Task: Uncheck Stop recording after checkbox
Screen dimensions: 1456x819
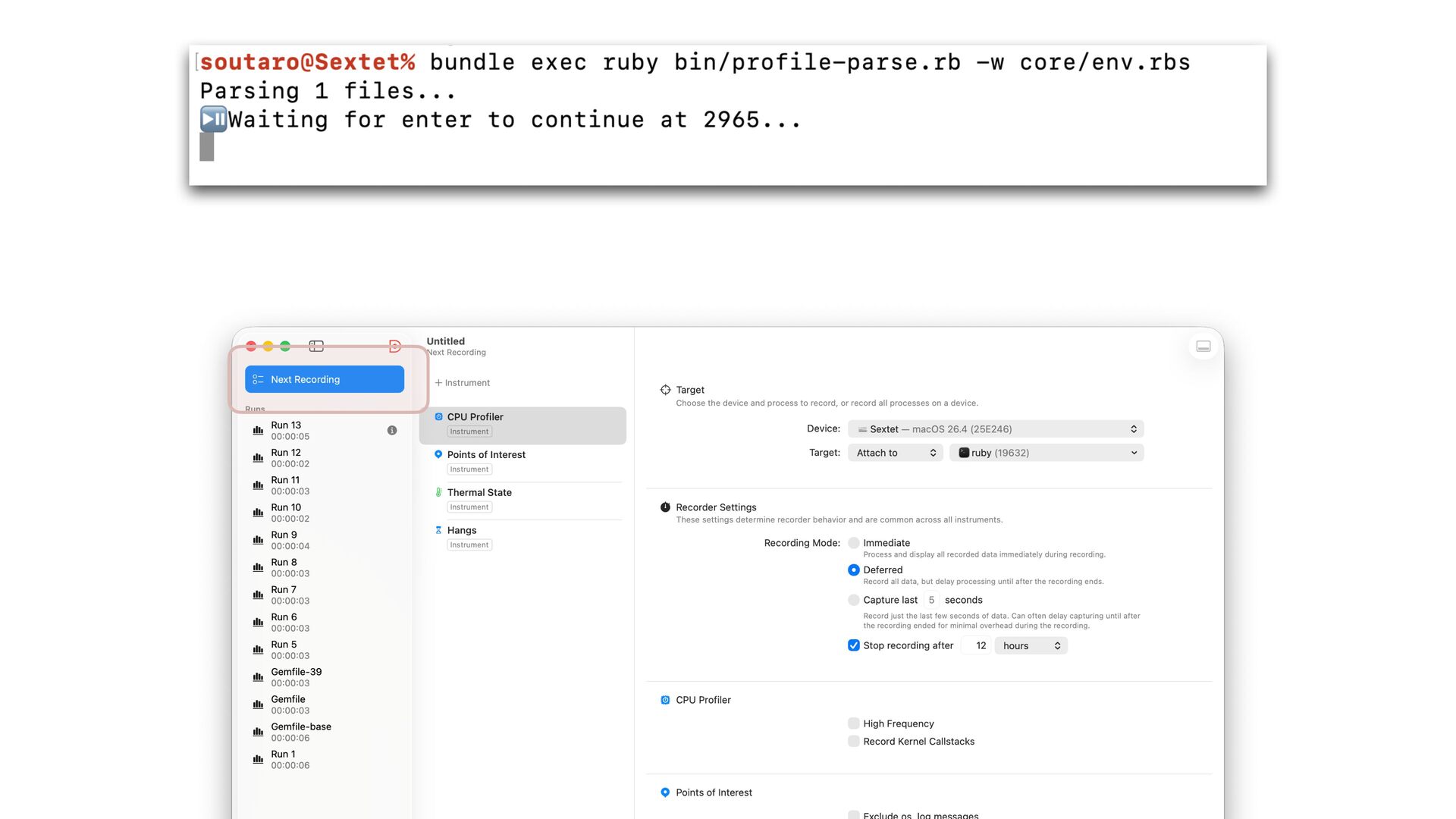Action: 854,645
